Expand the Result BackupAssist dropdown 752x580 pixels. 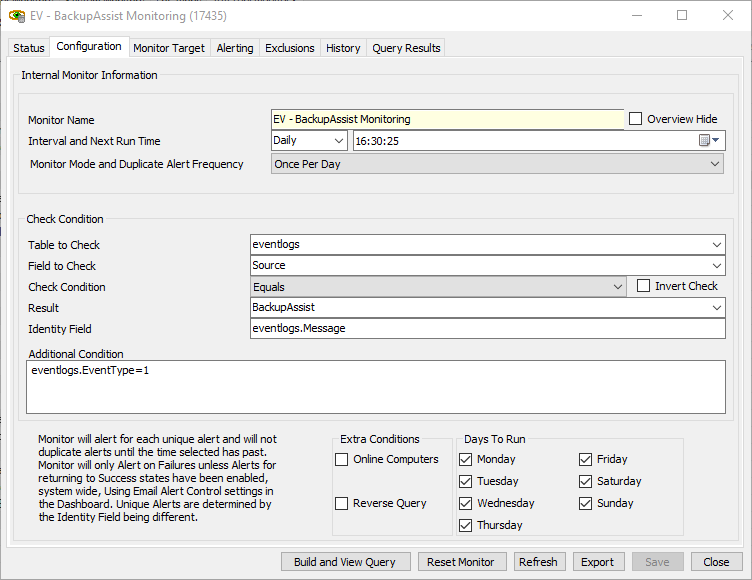[x=716, y=308]
